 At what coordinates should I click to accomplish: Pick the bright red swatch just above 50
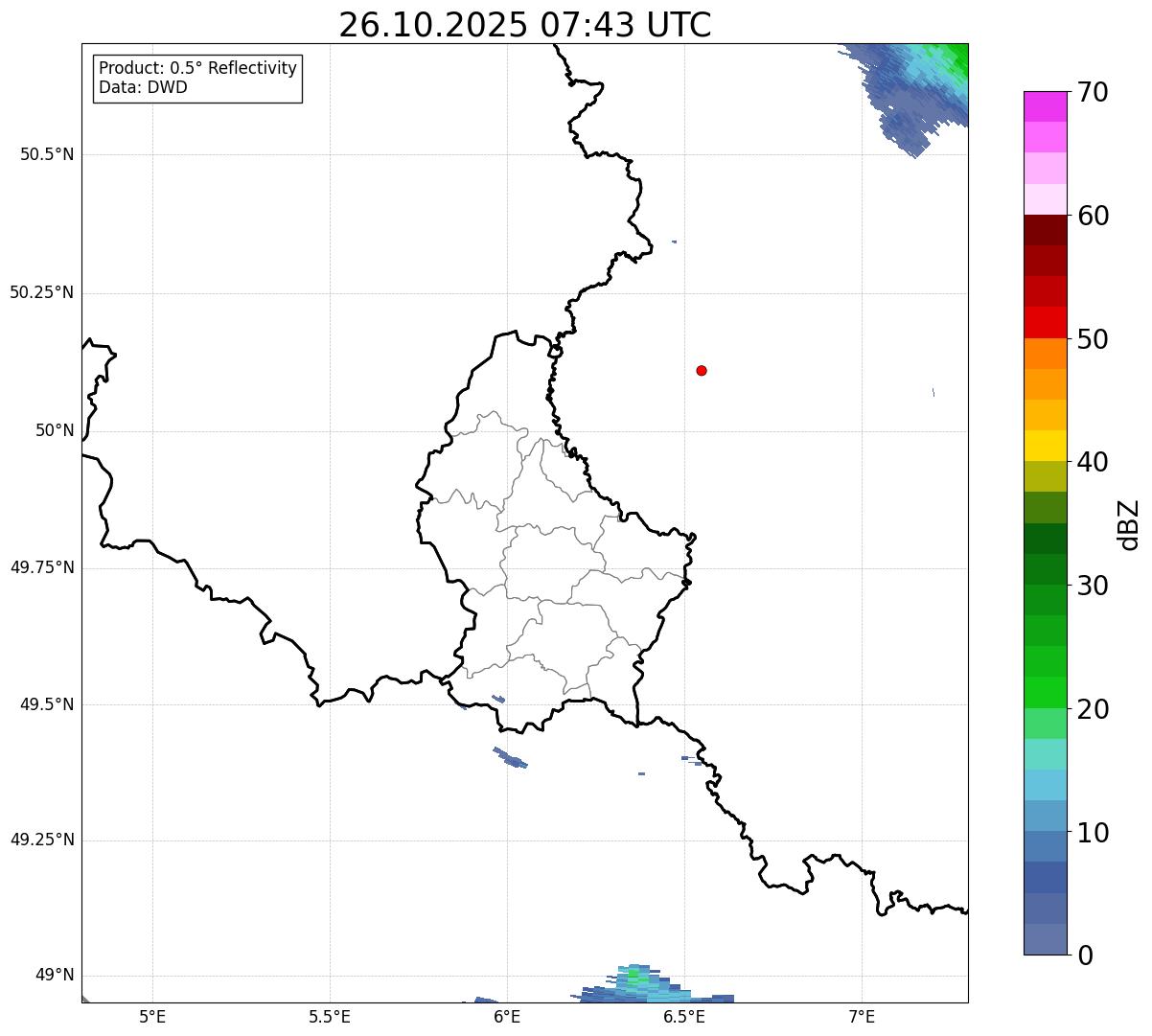pos(1045,322)
